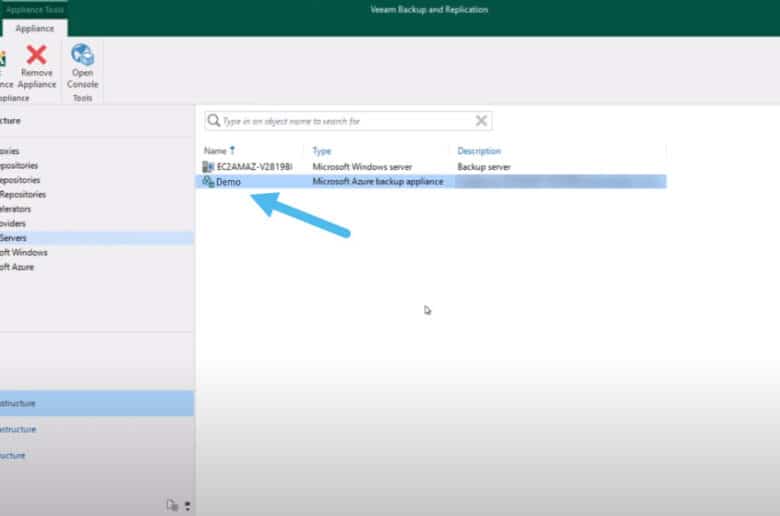Select the Proxies tree item
780x516 pixels.
click(9, 151)
